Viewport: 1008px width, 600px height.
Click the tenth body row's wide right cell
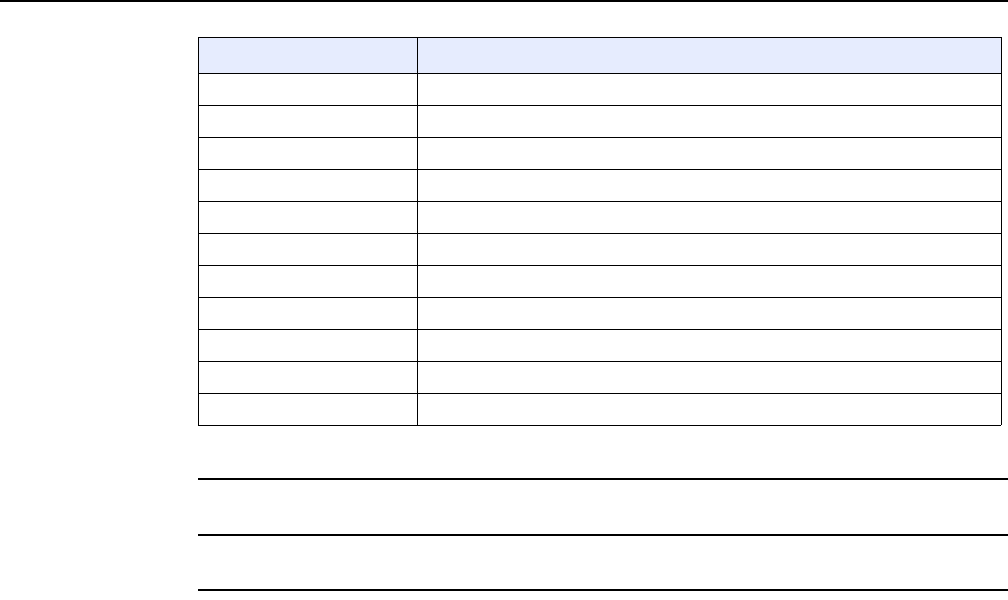click(x=709, y=377)
